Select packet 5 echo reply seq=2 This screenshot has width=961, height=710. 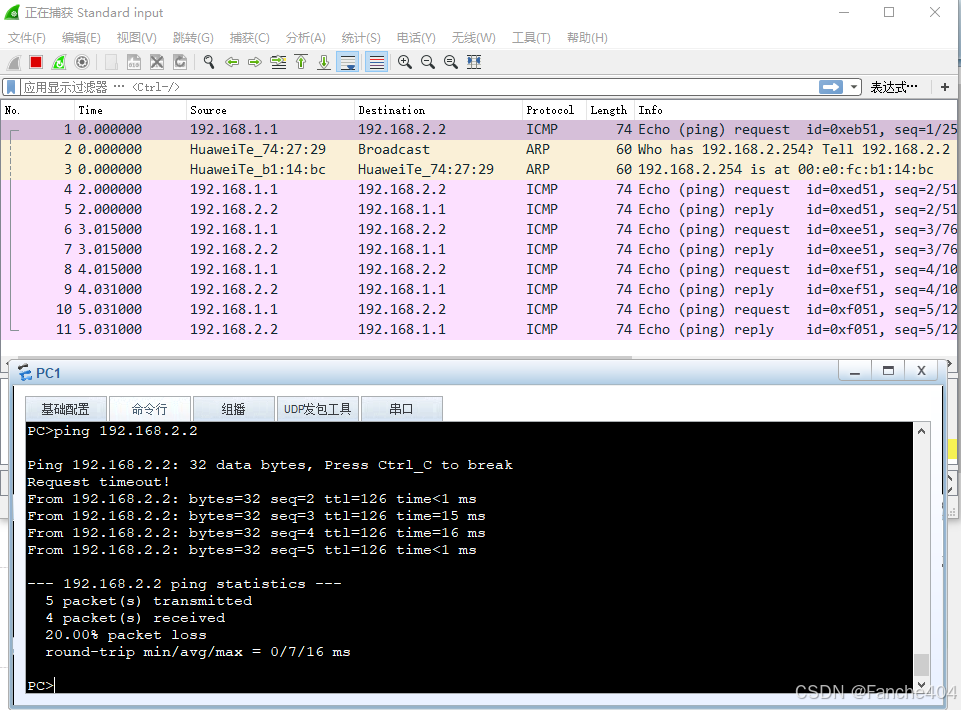point(479,210)
